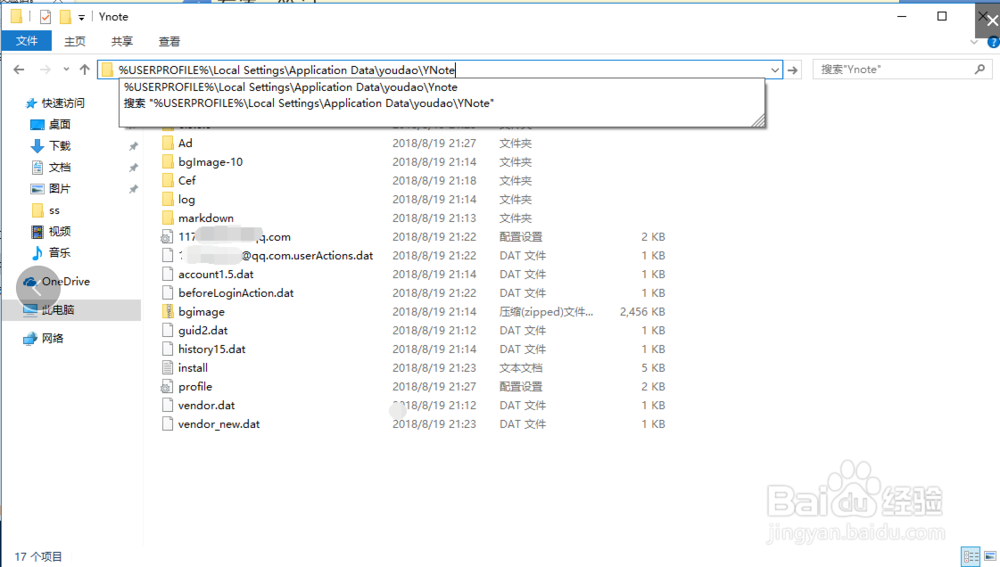Select 此电脑 in the navigation pane

(49, 310)
